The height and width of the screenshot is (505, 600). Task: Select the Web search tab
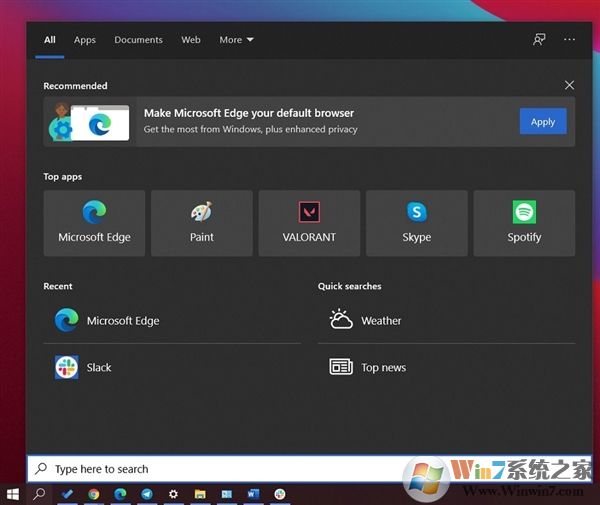coord(191,40)
